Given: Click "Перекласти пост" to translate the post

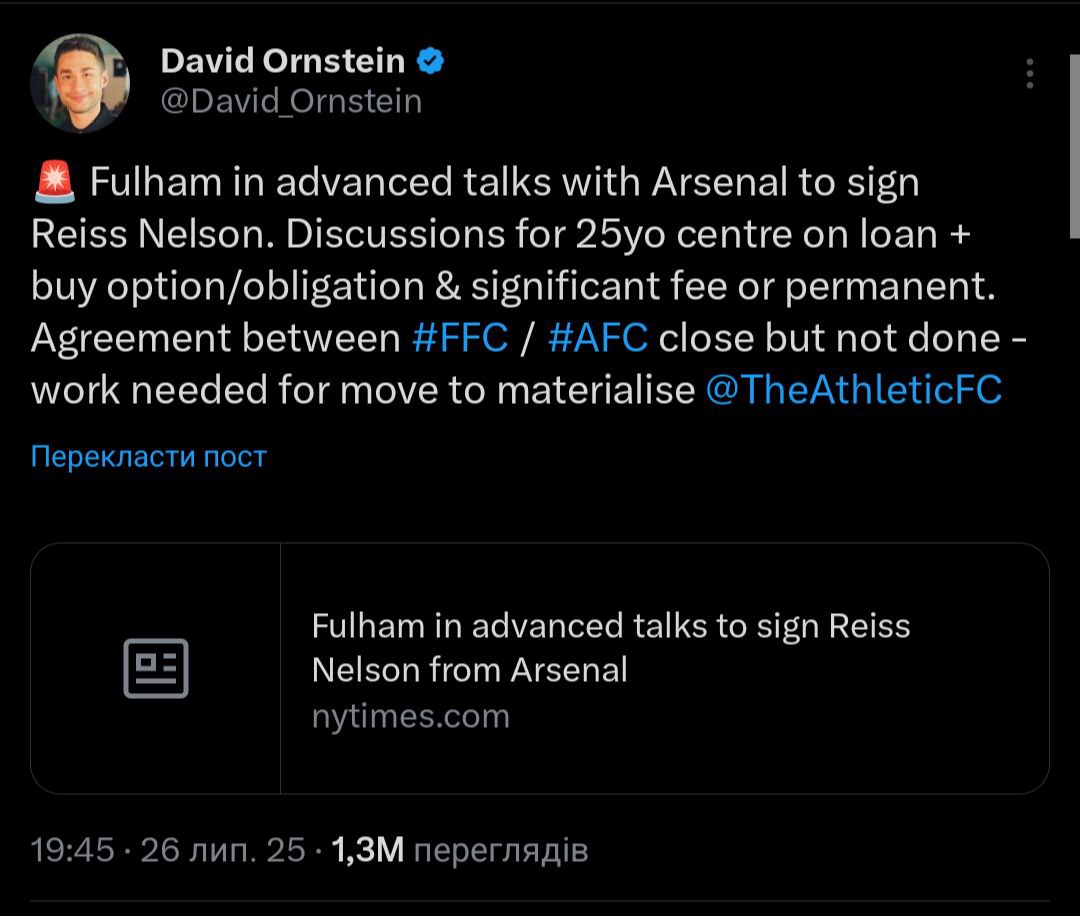Looking at the screenshot, I should click(149, 457).
